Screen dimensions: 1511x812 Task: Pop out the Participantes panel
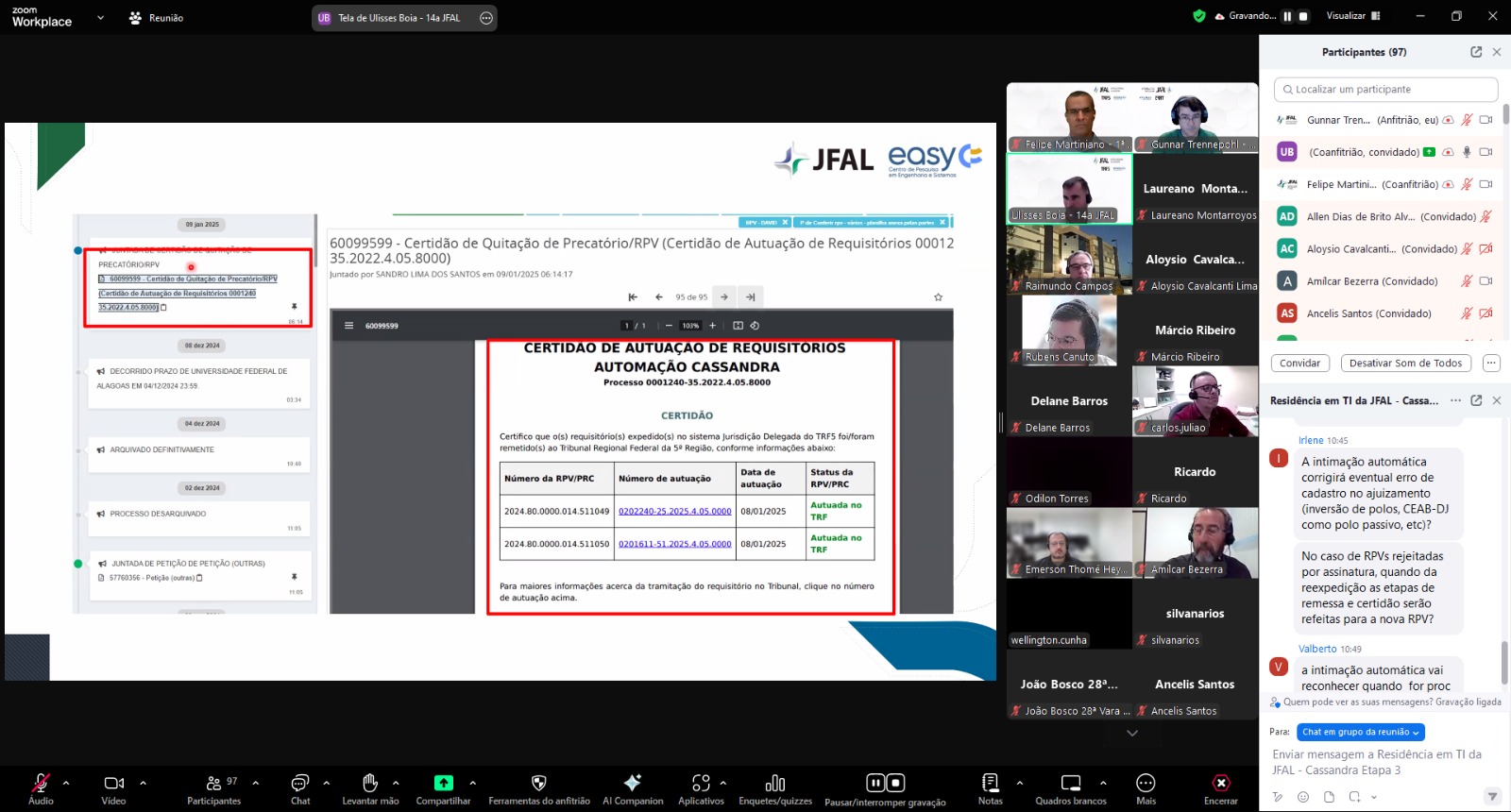(x=1476, y=52)
